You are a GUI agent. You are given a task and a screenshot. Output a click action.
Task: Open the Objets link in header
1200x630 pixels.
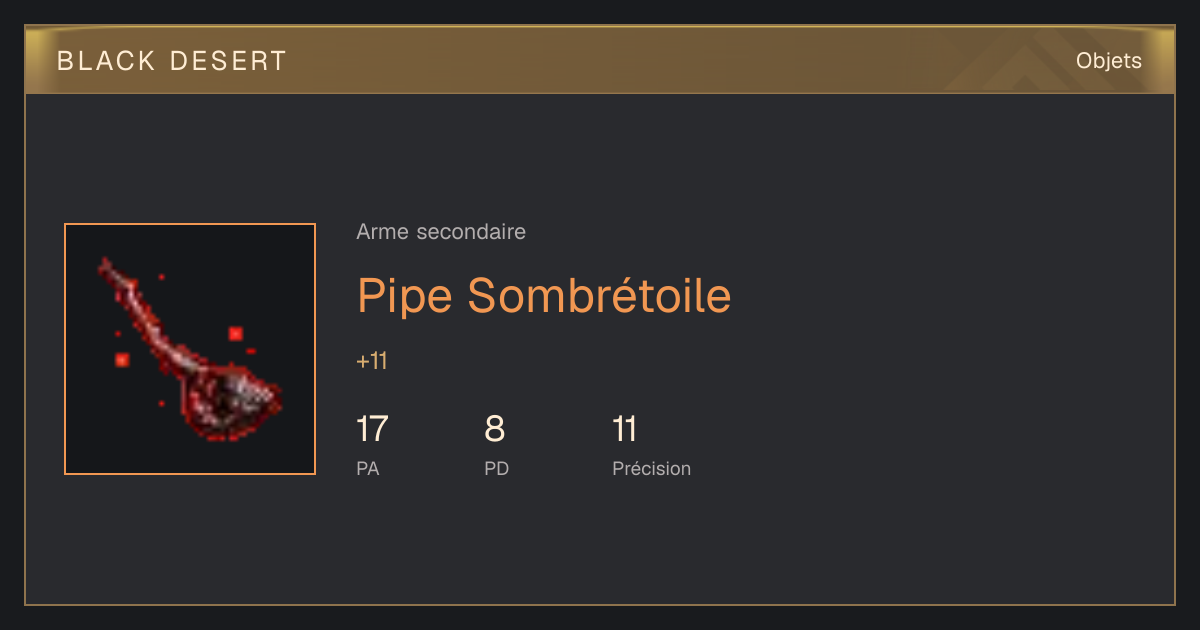(x=1109, y=61)
